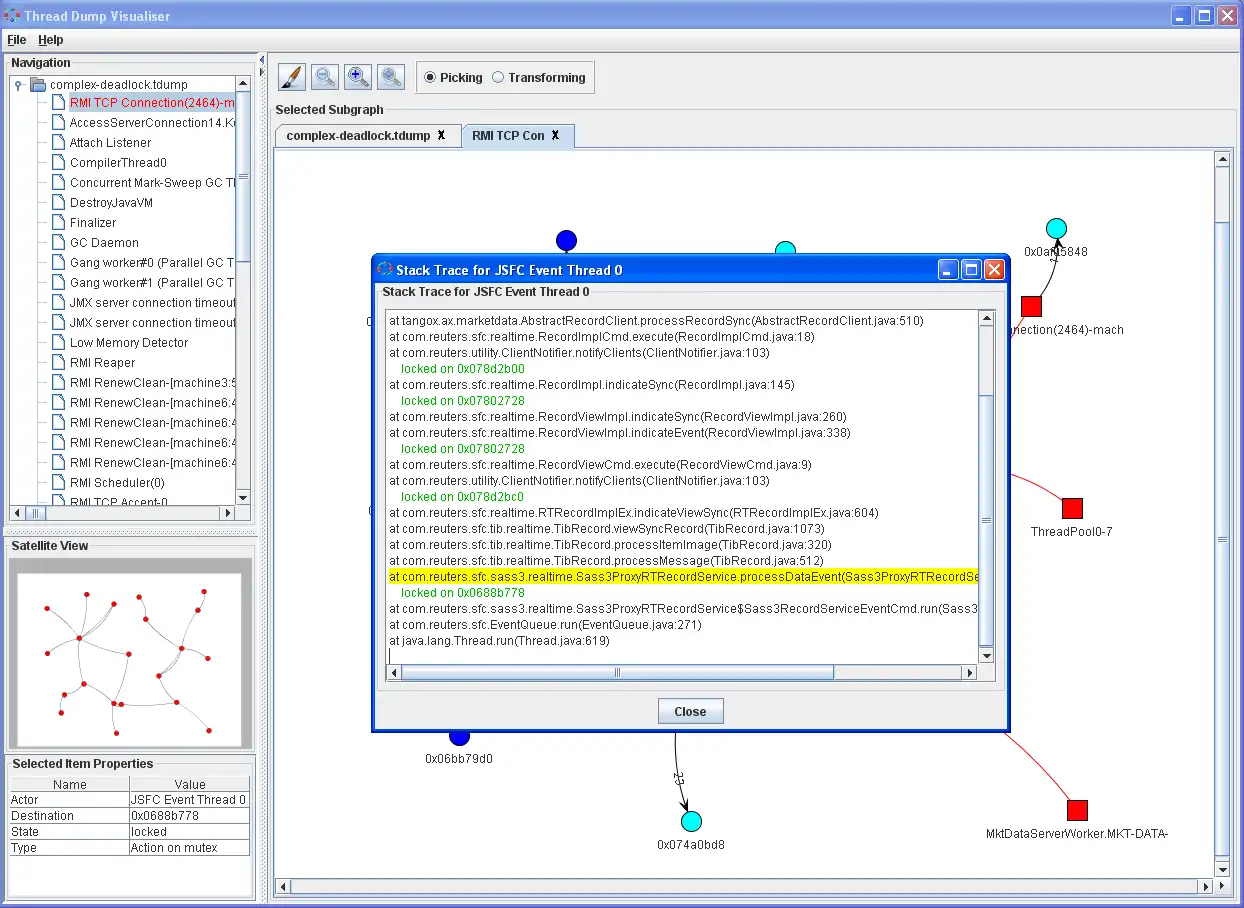Viewport: 1244px width, 908px height.
Task: Click the blue node labeled 0x06bb79d0
Action: [459, 738]
